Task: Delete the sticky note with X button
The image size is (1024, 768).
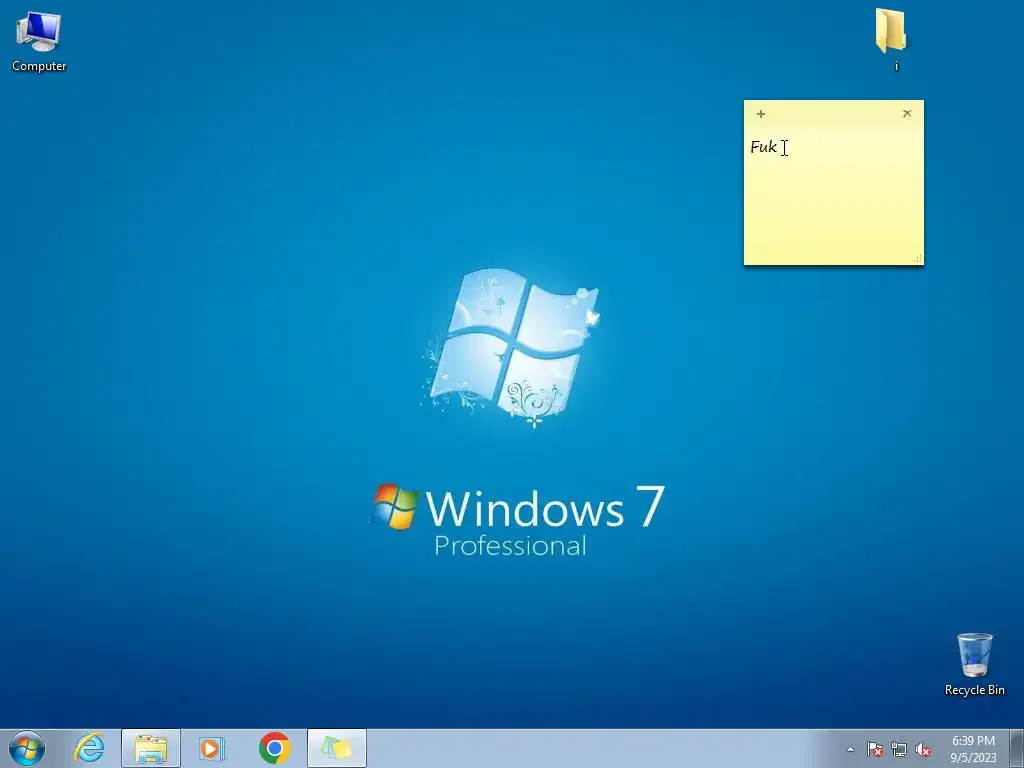Action: [907, 114]
